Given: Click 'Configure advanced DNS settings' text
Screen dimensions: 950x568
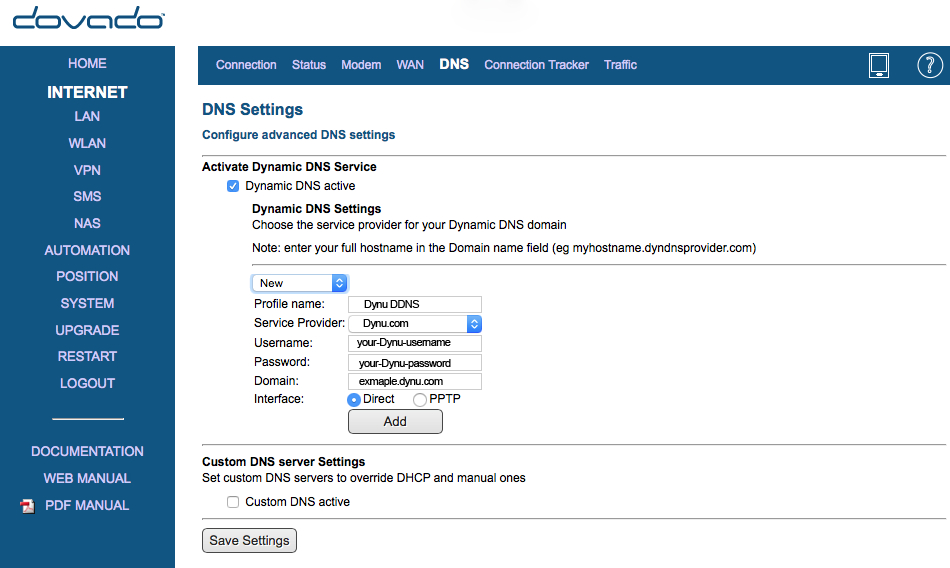Looking at the screenshot, I should tap(299, 135).
